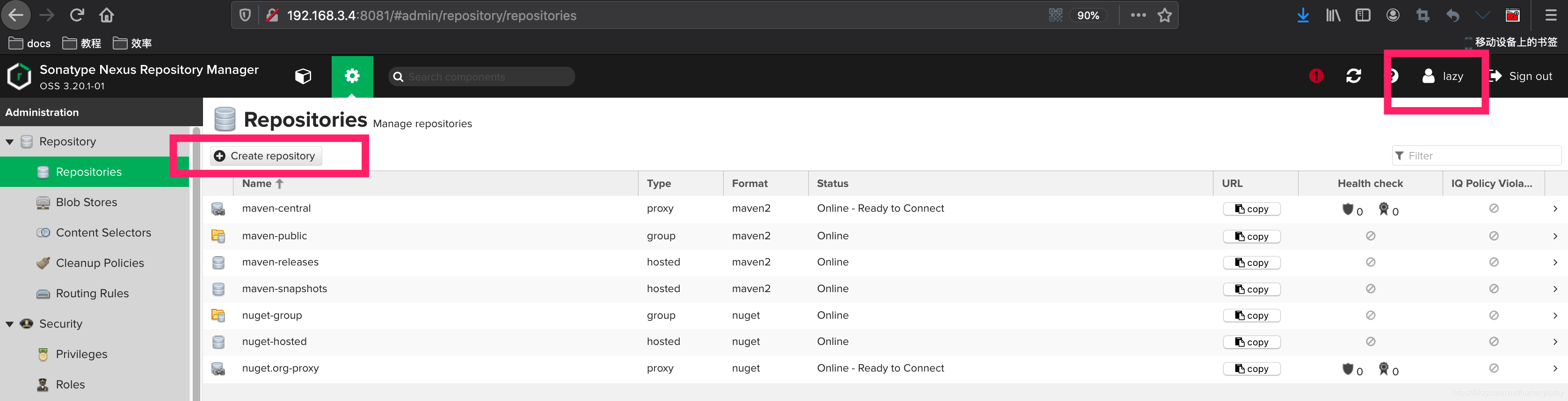Open Browse cube icon in Nexus header
1568x401 pixels.
(303, 76)
